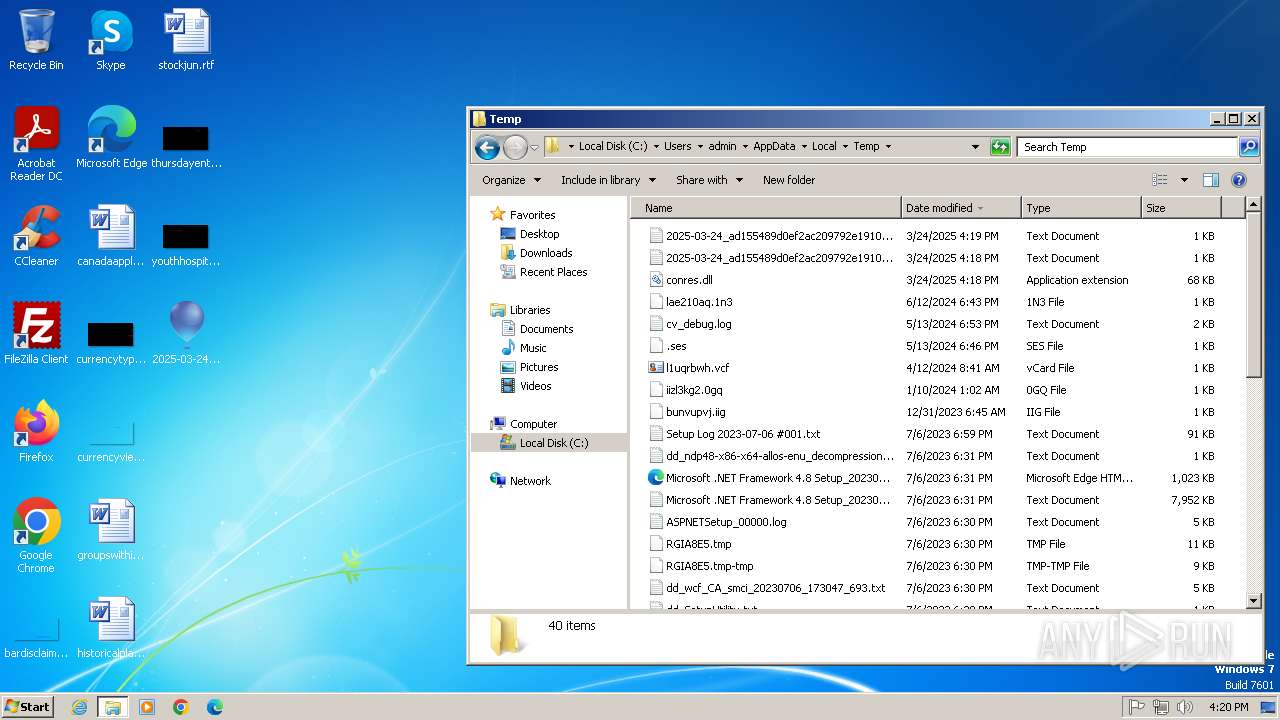The image size is (1280, 720).
Task: Open the Firefox desktop shortcut
Action: tap(36, 432)
